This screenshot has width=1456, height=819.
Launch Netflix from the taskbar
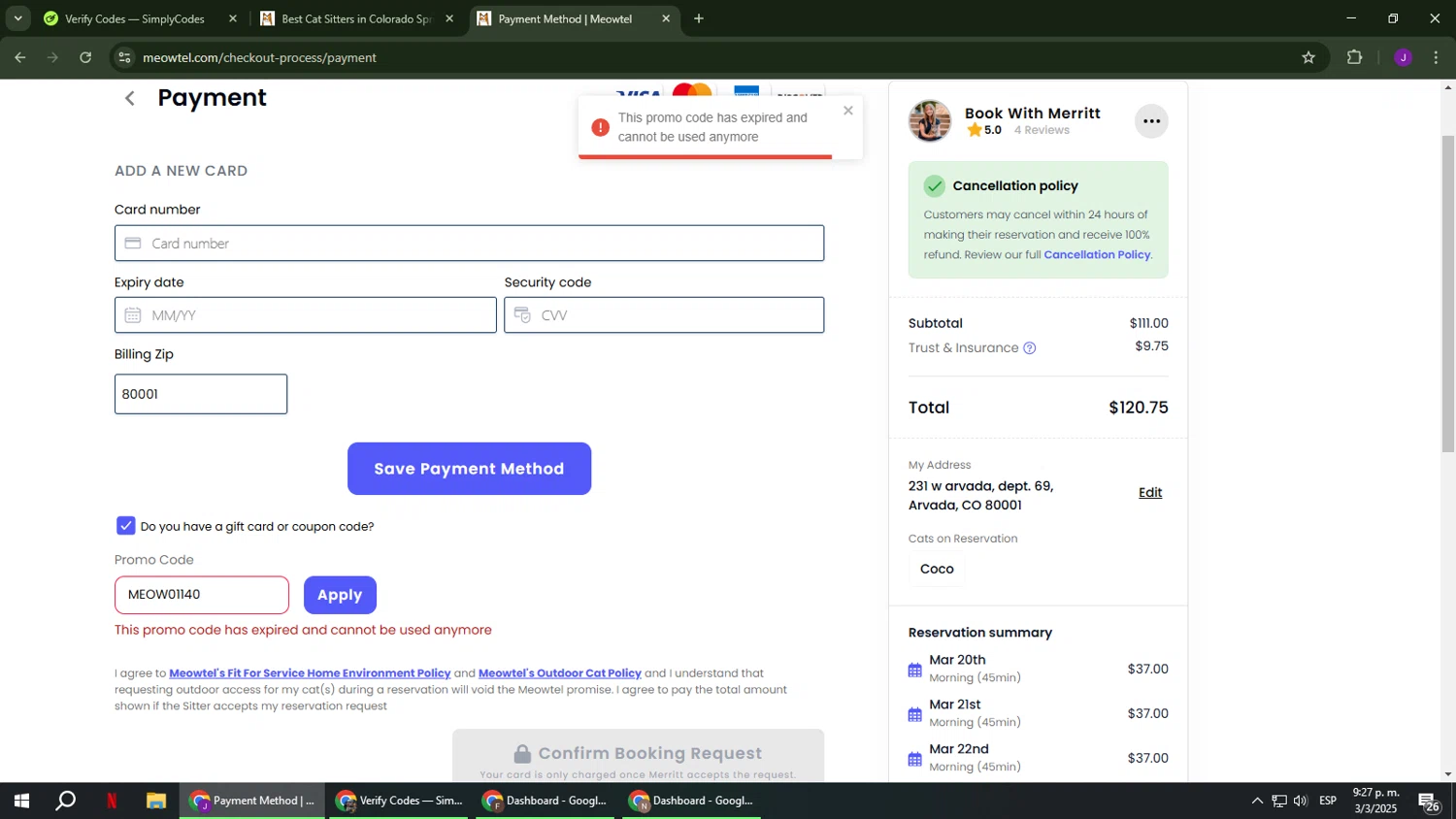112,802
